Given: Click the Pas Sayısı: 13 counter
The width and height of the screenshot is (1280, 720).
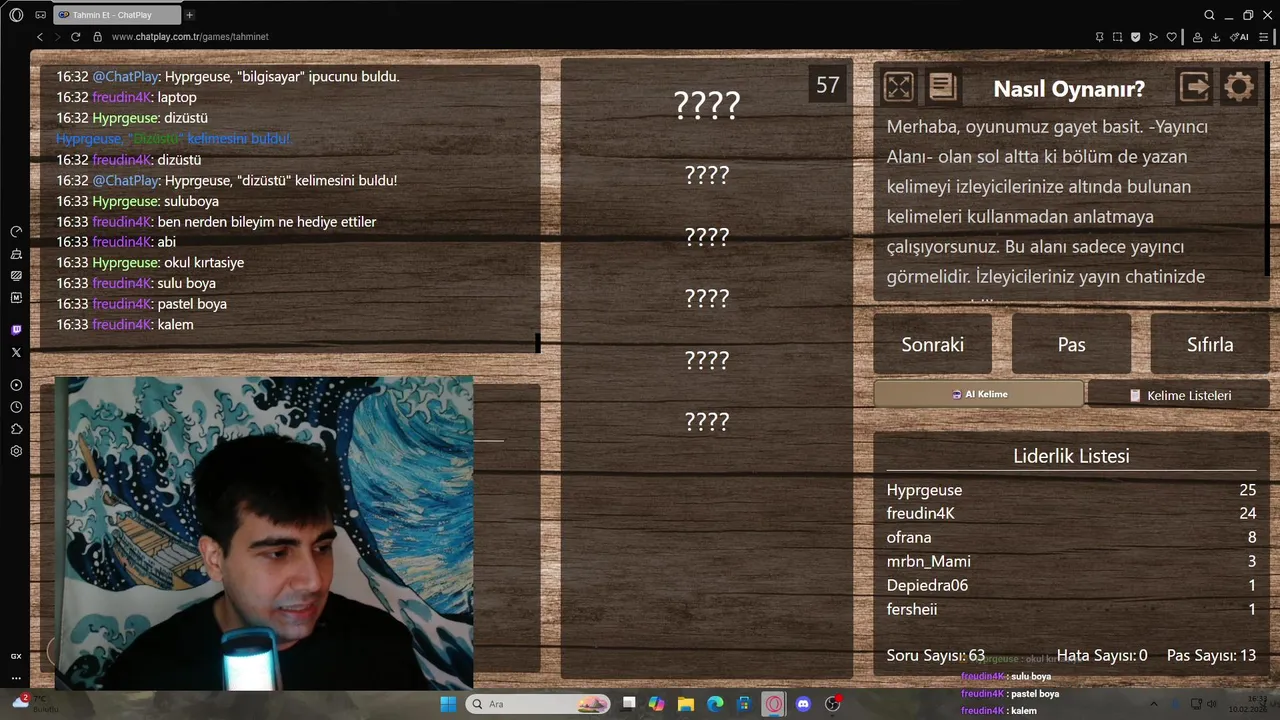Looking at the screenshot, I should click(1211, 655).
